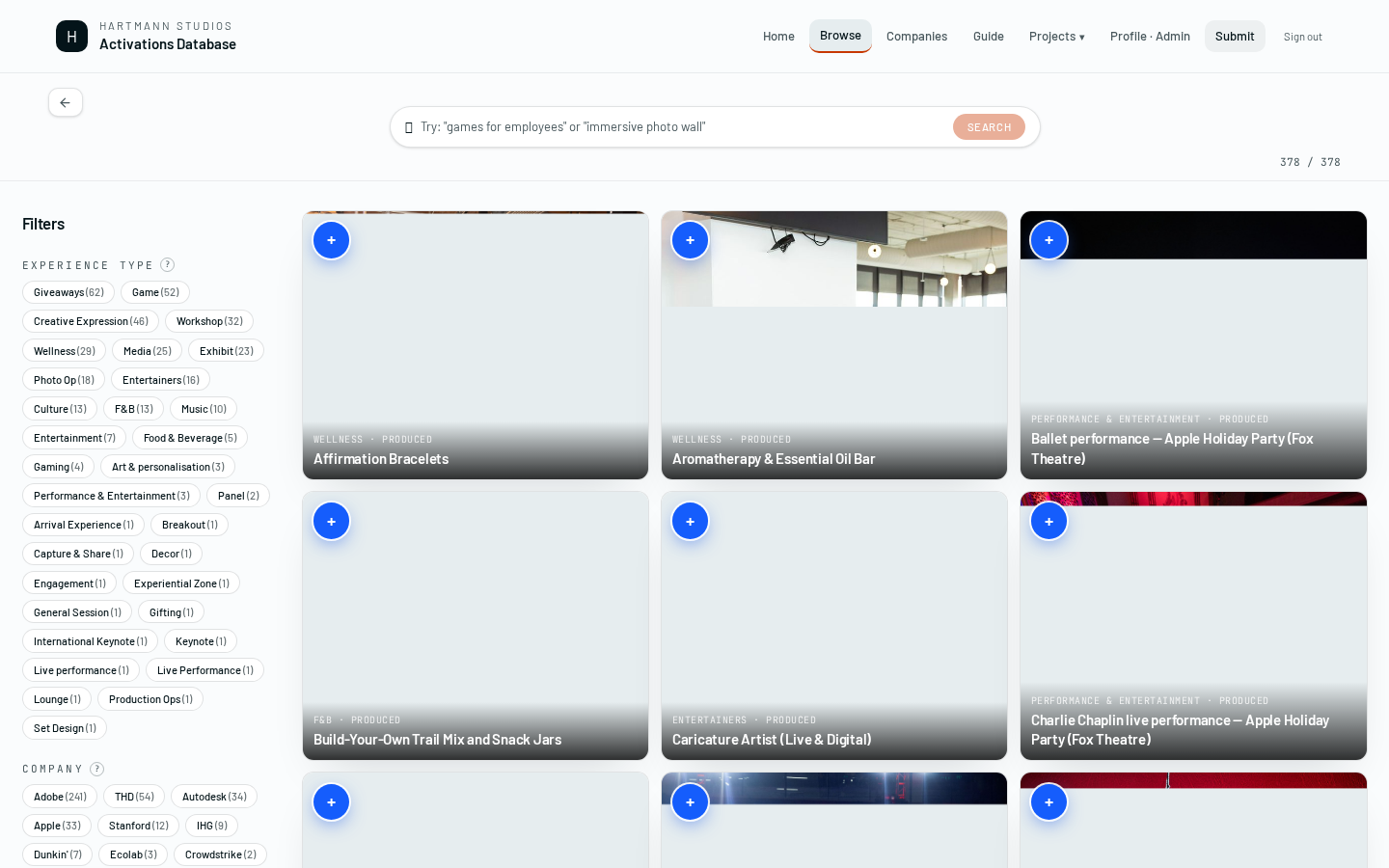Click the Sign out link
This screenshot has height=868, width=1389.
point(1302,37)
